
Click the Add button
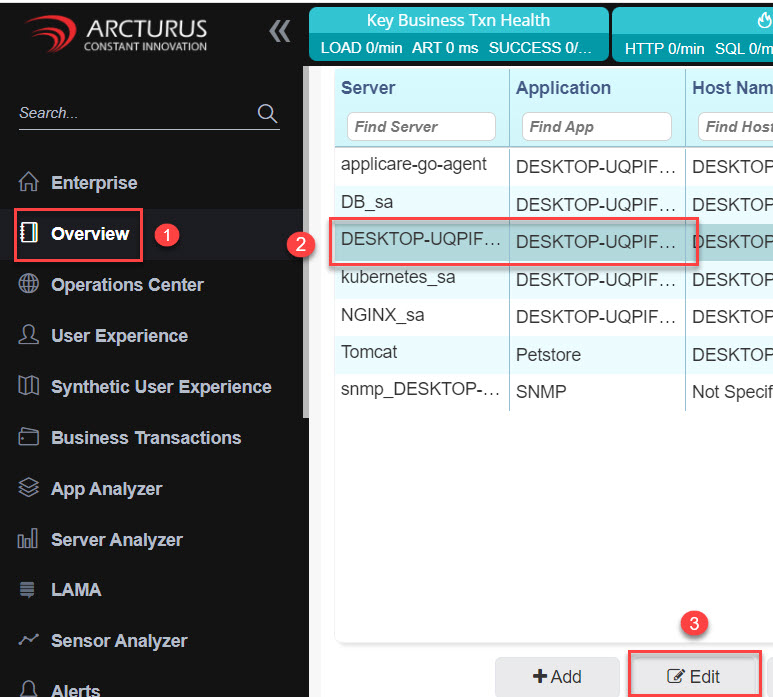(557, 676)
